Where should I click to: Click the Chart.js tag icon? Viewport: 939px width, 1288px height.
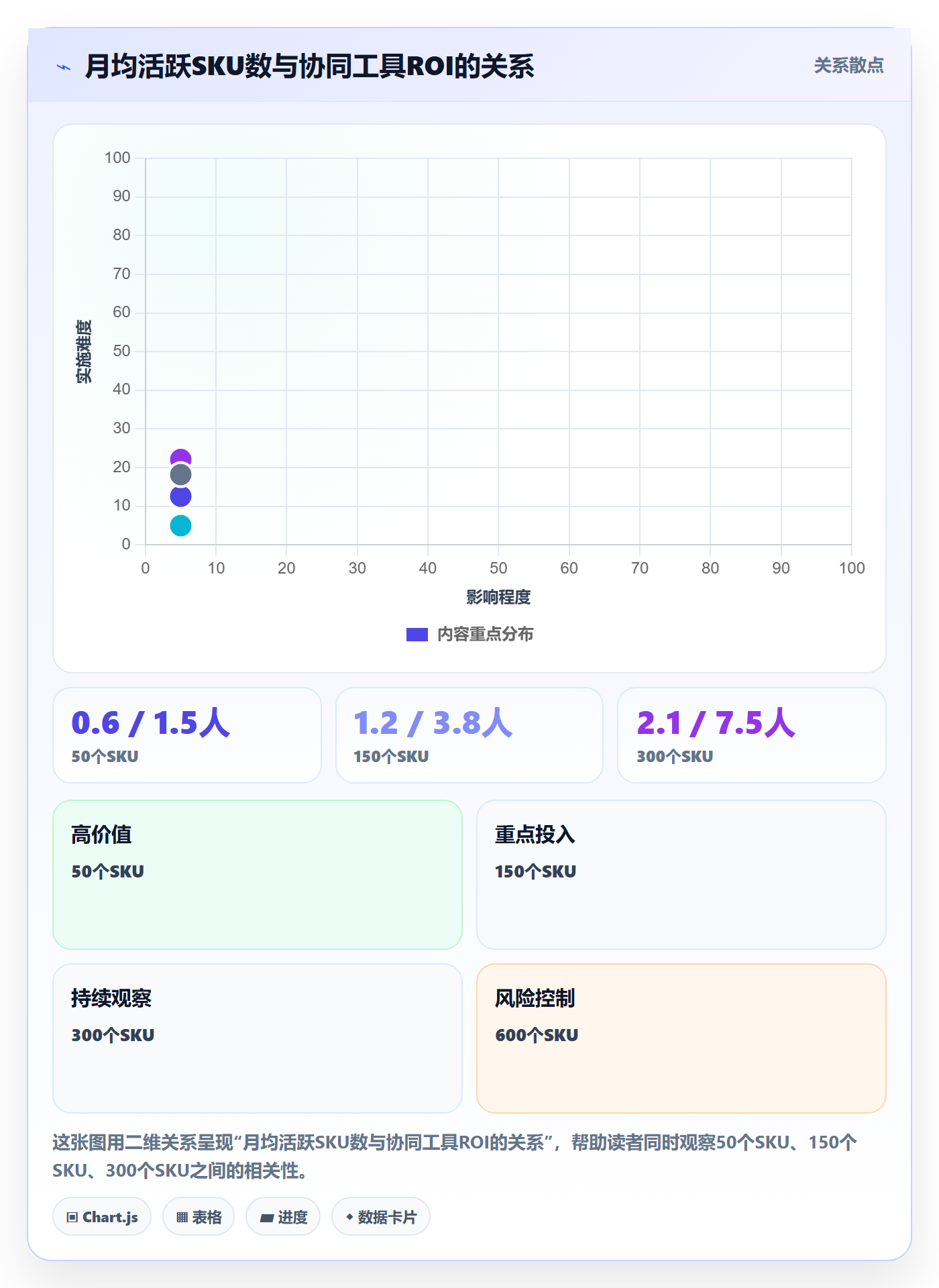72,1217
